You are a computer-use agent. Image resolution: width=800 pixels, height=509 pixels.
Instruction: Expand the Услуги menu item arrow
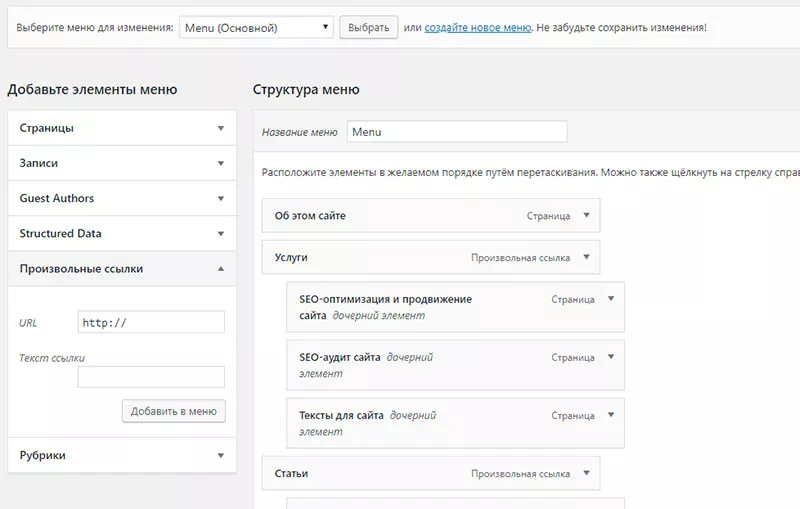click(586, 257)
